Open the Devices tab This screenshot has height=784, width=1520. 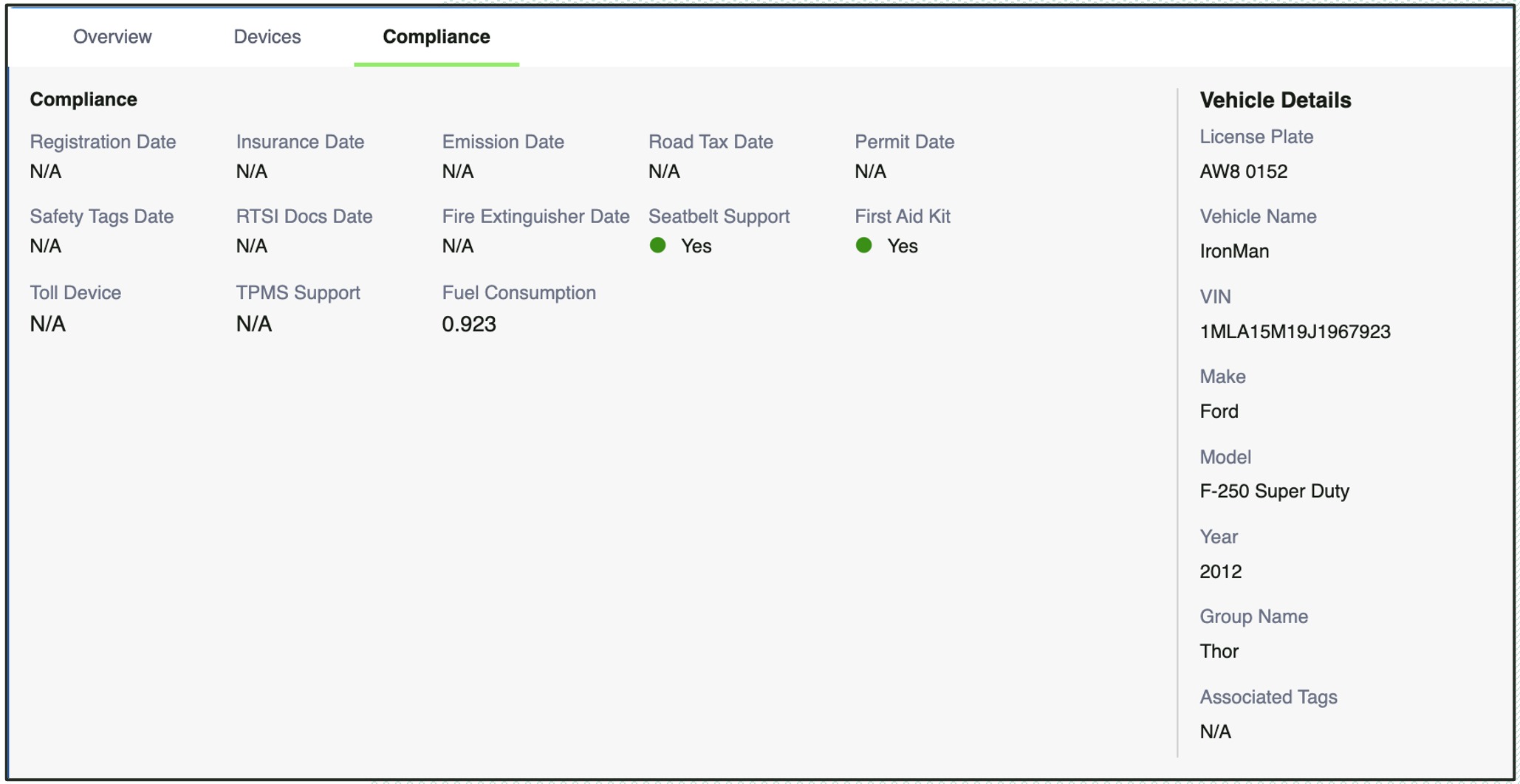[267, 36]
